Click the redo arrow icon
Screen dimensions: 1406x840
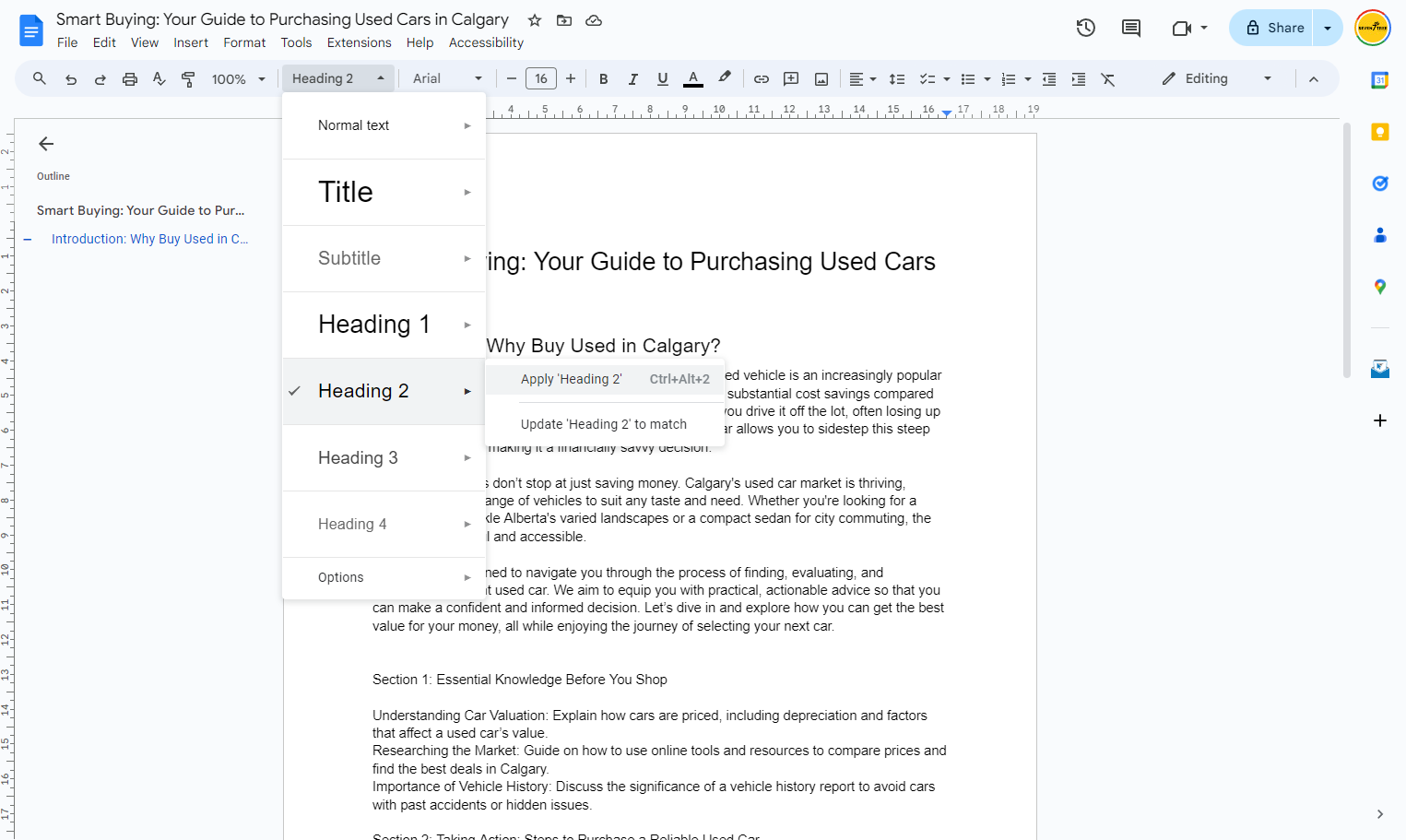[x=100, y=79]
